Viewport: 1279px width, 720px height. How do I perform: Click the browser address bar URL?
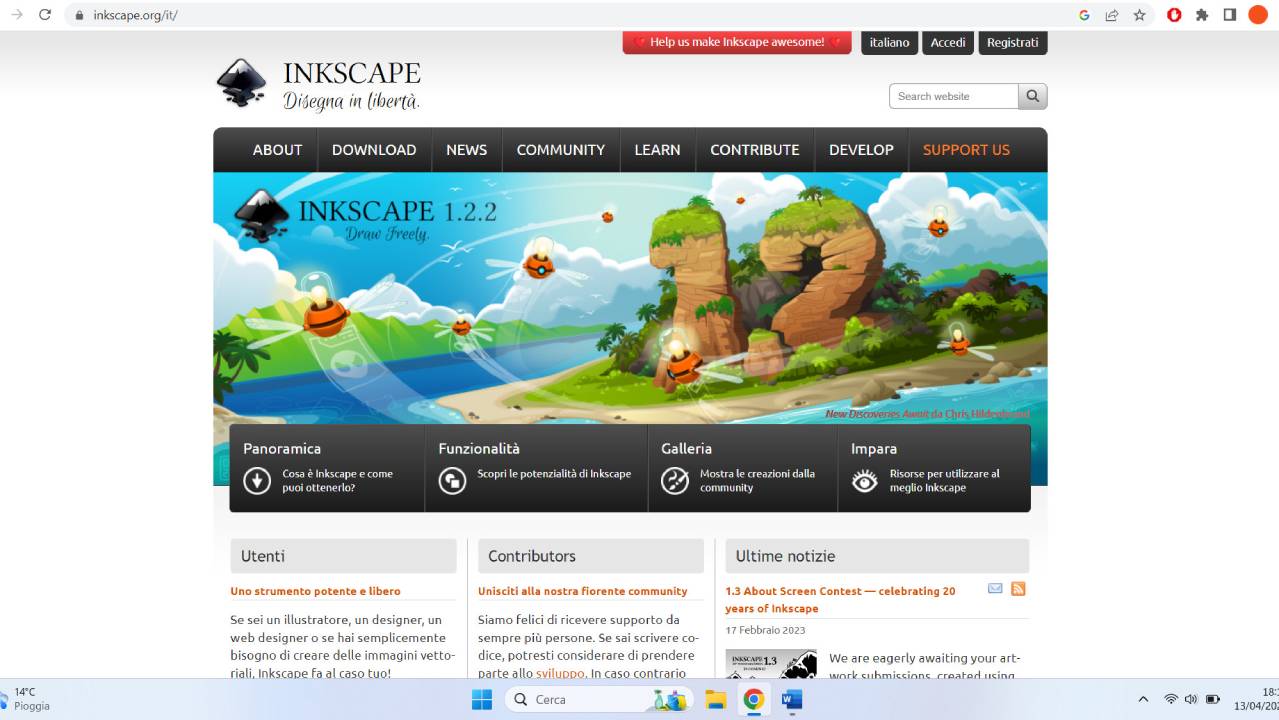pos(135,16)
